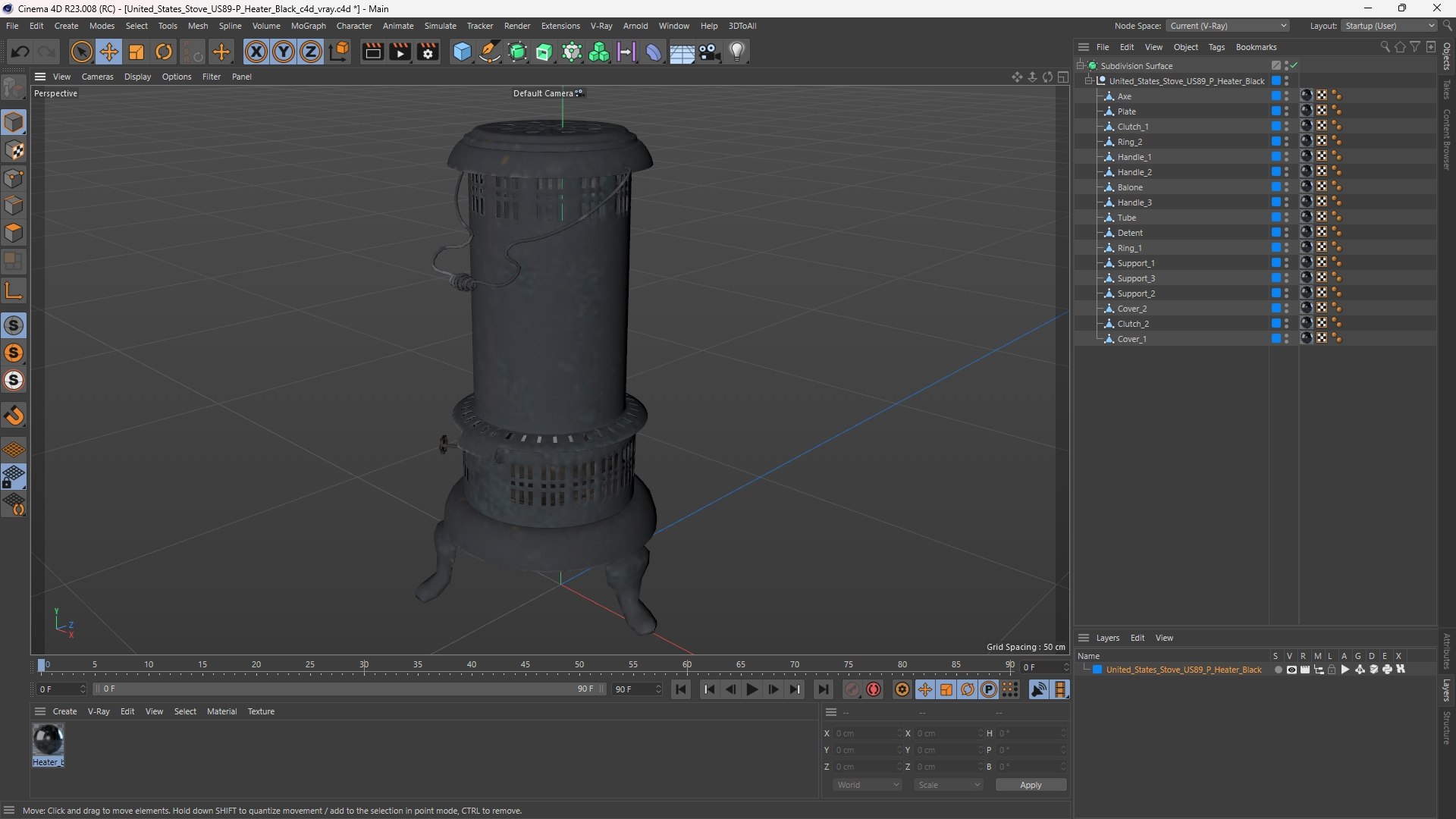Screen dimensions: 1456x819
Task: Toggle layer visibility eye in Layers panel
Action: pos(1291,670)
